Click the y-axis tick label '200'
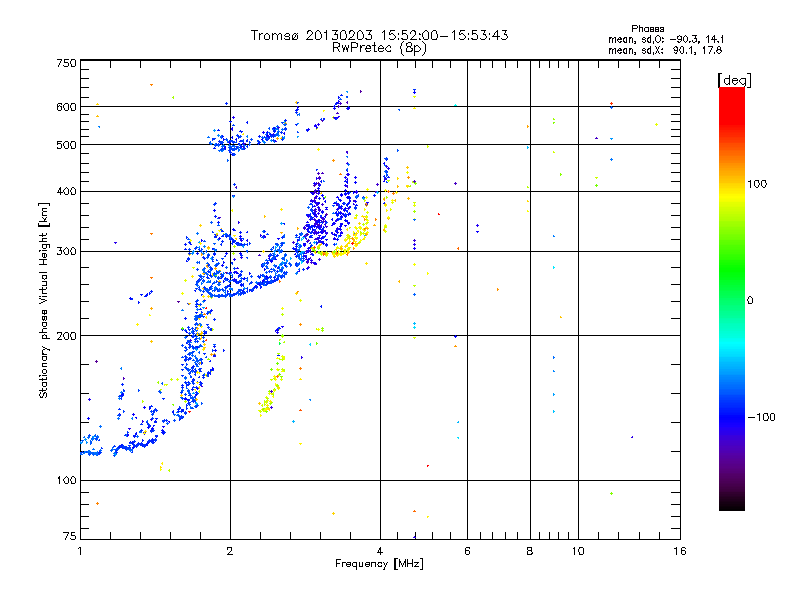Screen dimensions: 800x600 tap(66, 336)
